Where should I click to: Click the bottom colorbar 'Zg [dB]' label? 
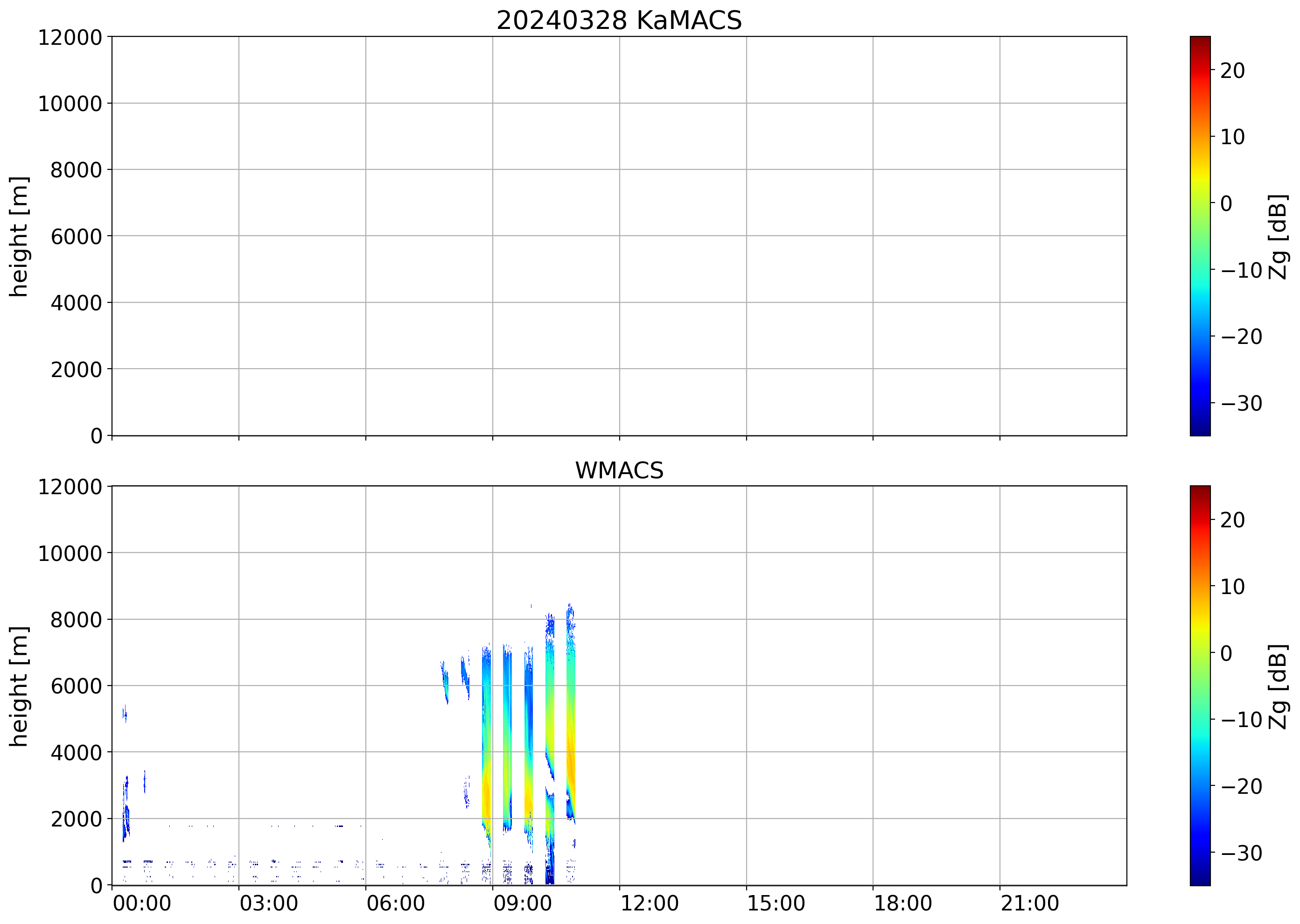1278,686
